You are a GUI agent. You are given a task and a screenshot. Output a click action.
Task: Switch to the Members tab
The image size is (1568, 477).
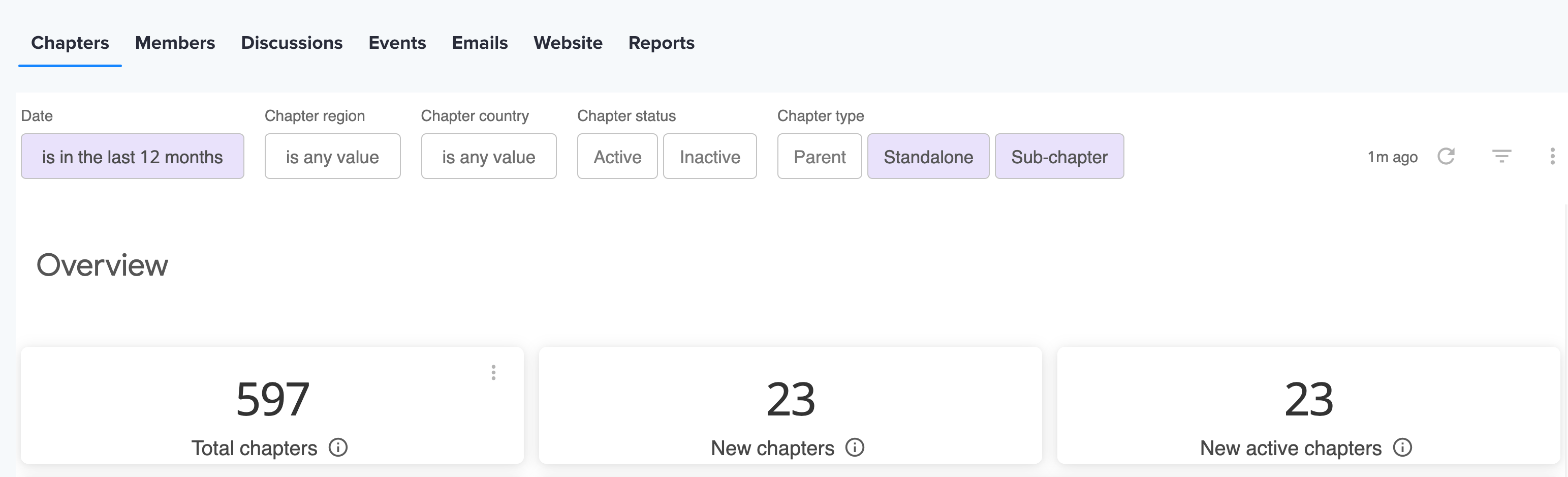pyautogui.click(x=175, y=43)
